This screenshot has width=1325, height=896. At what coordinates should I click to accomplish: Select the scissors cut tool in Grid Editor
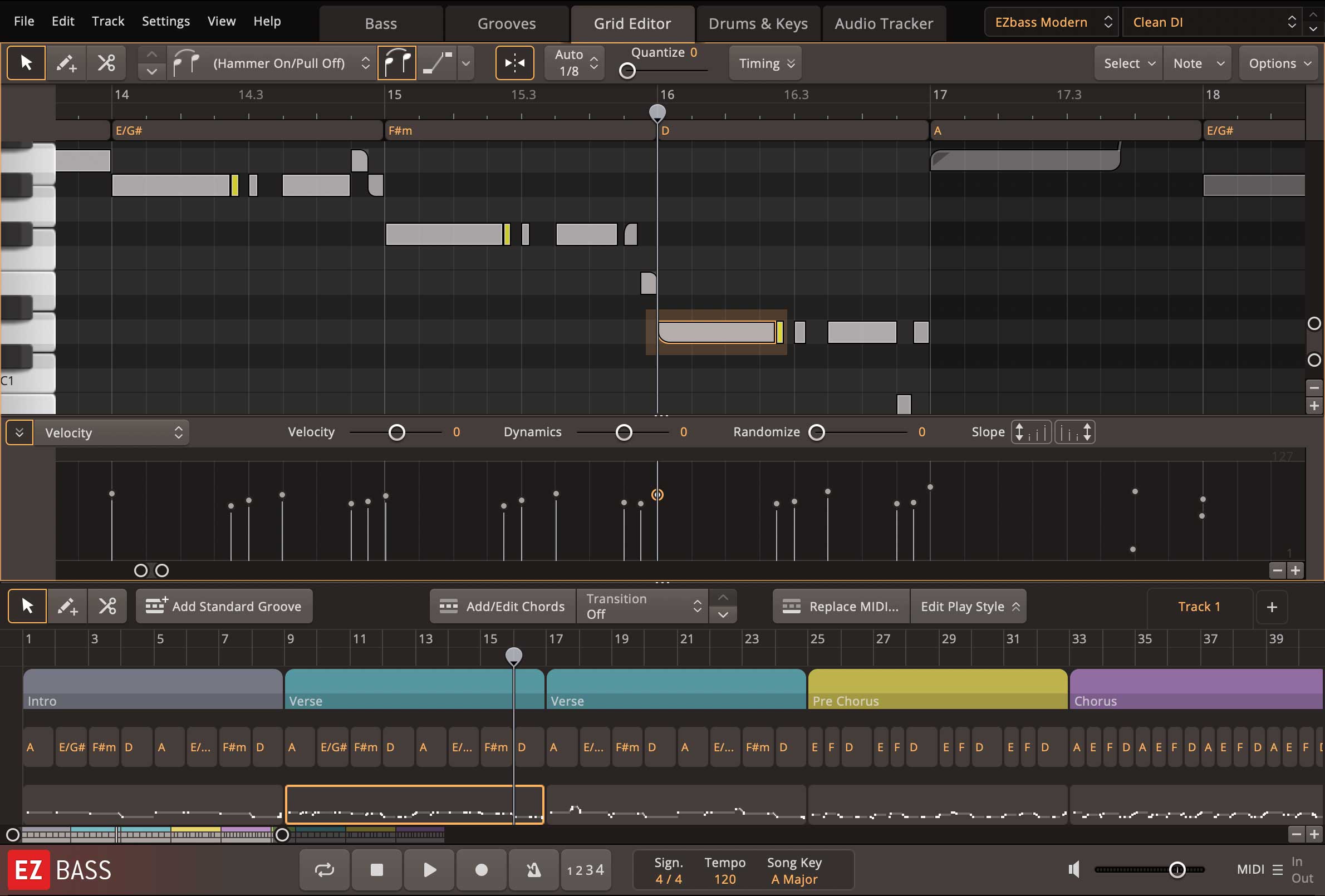106,63
